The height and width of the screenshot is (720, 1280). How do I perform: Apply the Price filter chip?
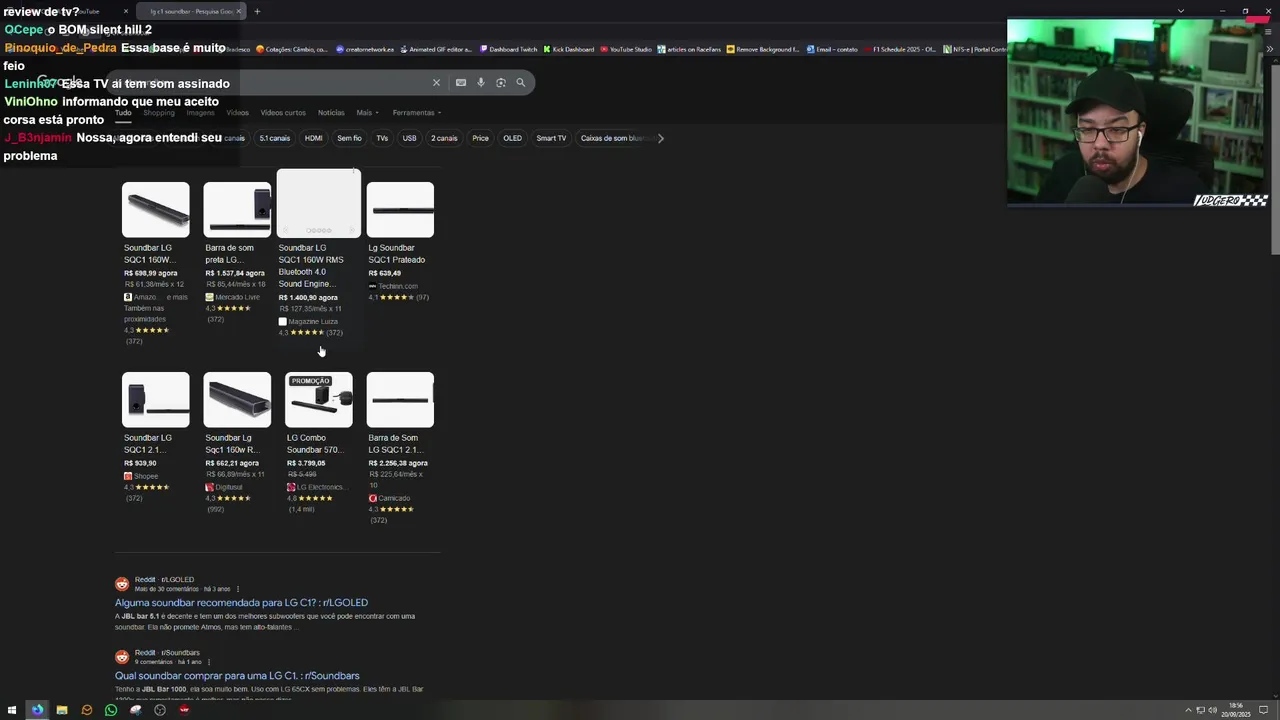click(x=480, y=138)
